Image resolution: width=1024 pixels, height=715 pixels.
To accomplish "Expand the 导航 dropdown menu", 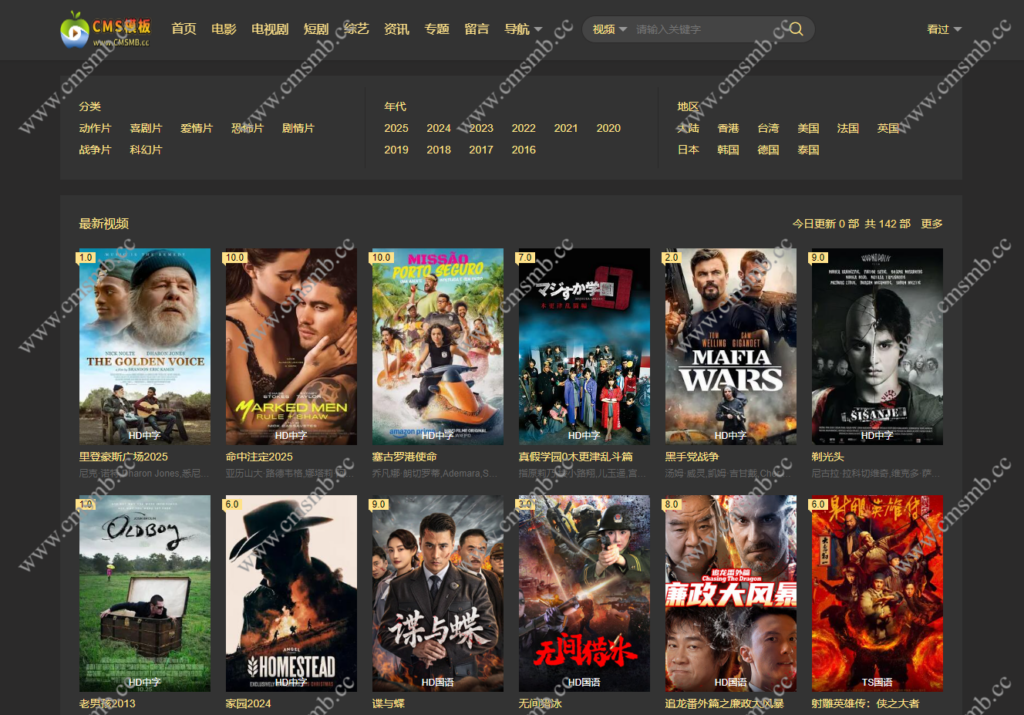I will (523, 29).
